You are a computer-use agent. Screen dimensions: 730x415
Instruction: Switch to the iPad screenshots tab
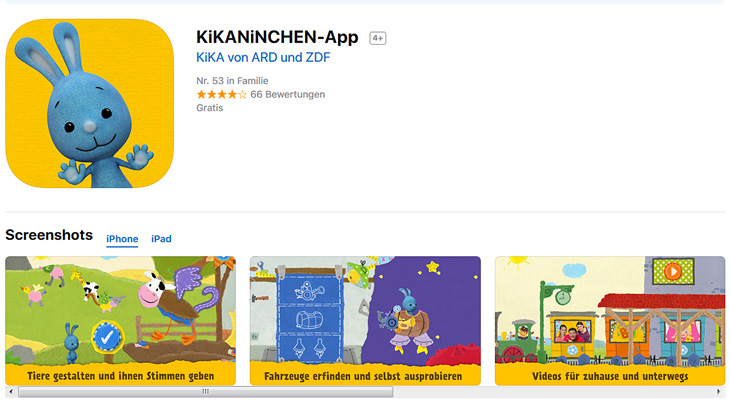(161, 239)
